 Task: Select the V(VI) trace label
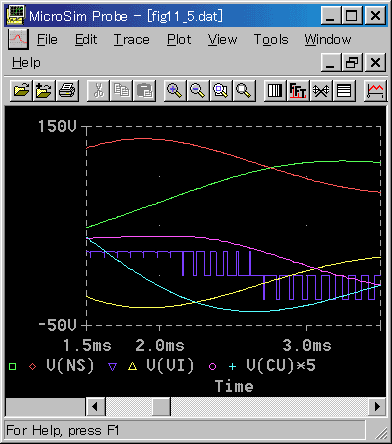pyautogui.click(x=170, y=366)
